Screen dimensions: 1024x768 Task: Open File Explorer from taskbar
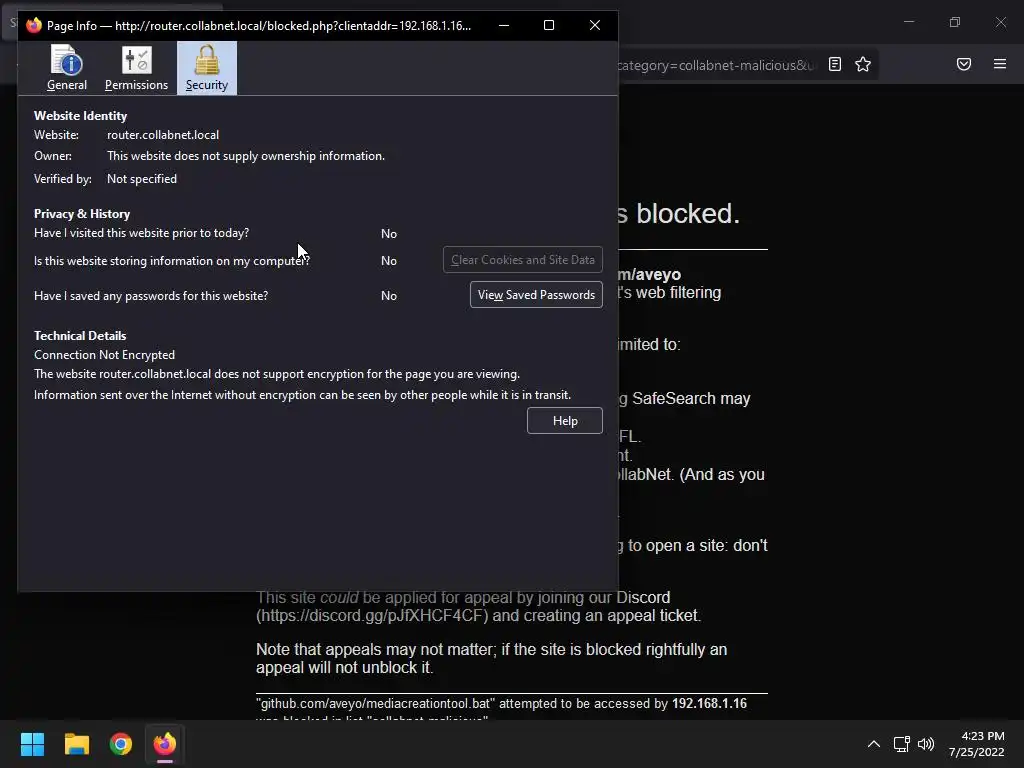[x=76, y=744]
